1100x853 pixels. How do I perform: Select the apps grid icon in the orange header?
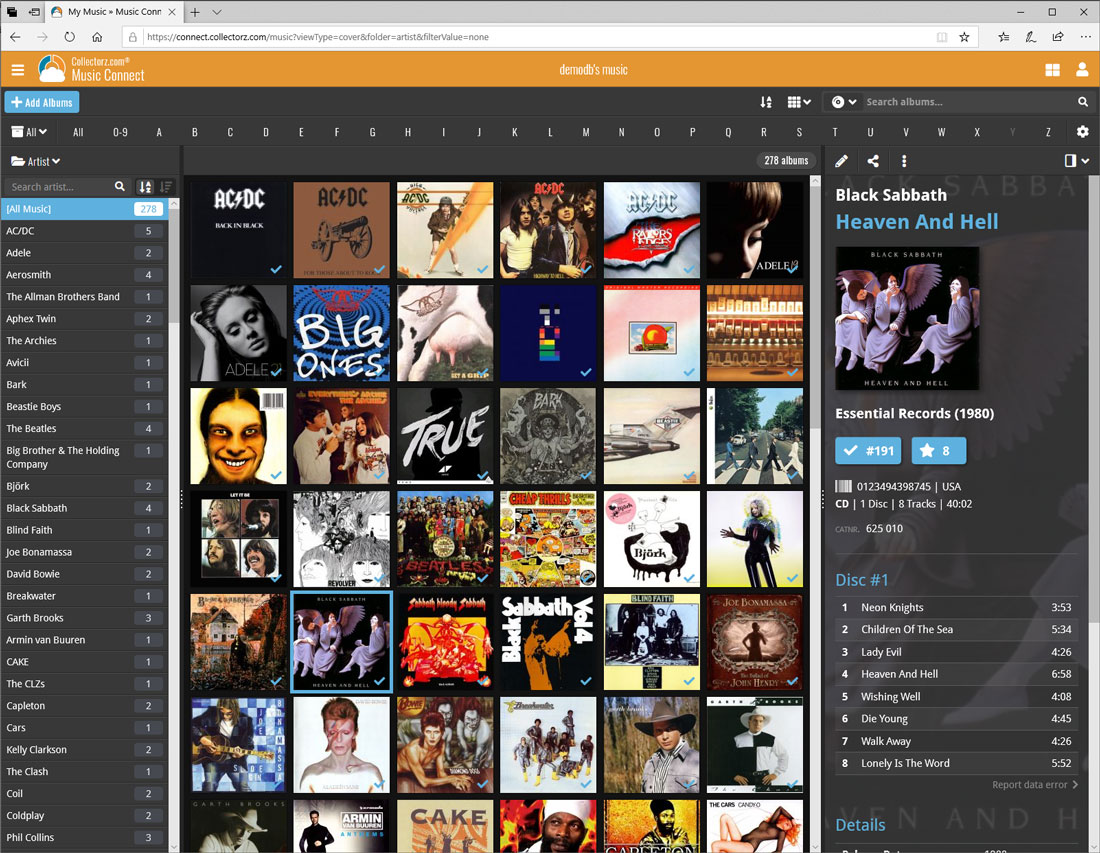1052,70
